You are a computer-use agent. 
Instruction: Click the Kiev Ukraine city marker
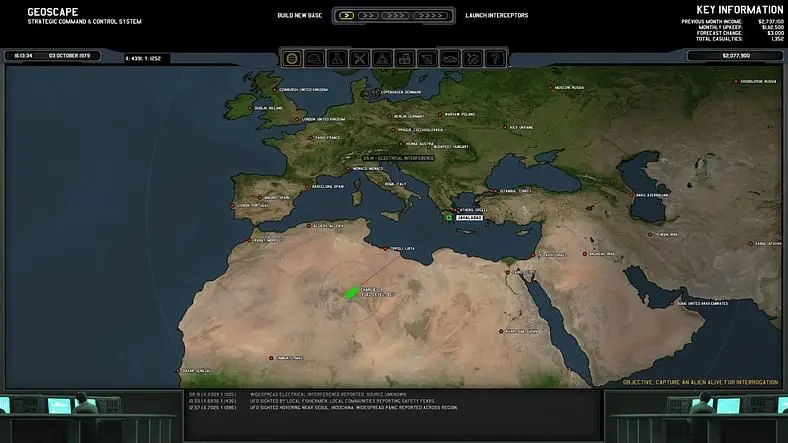coord(505,128)
